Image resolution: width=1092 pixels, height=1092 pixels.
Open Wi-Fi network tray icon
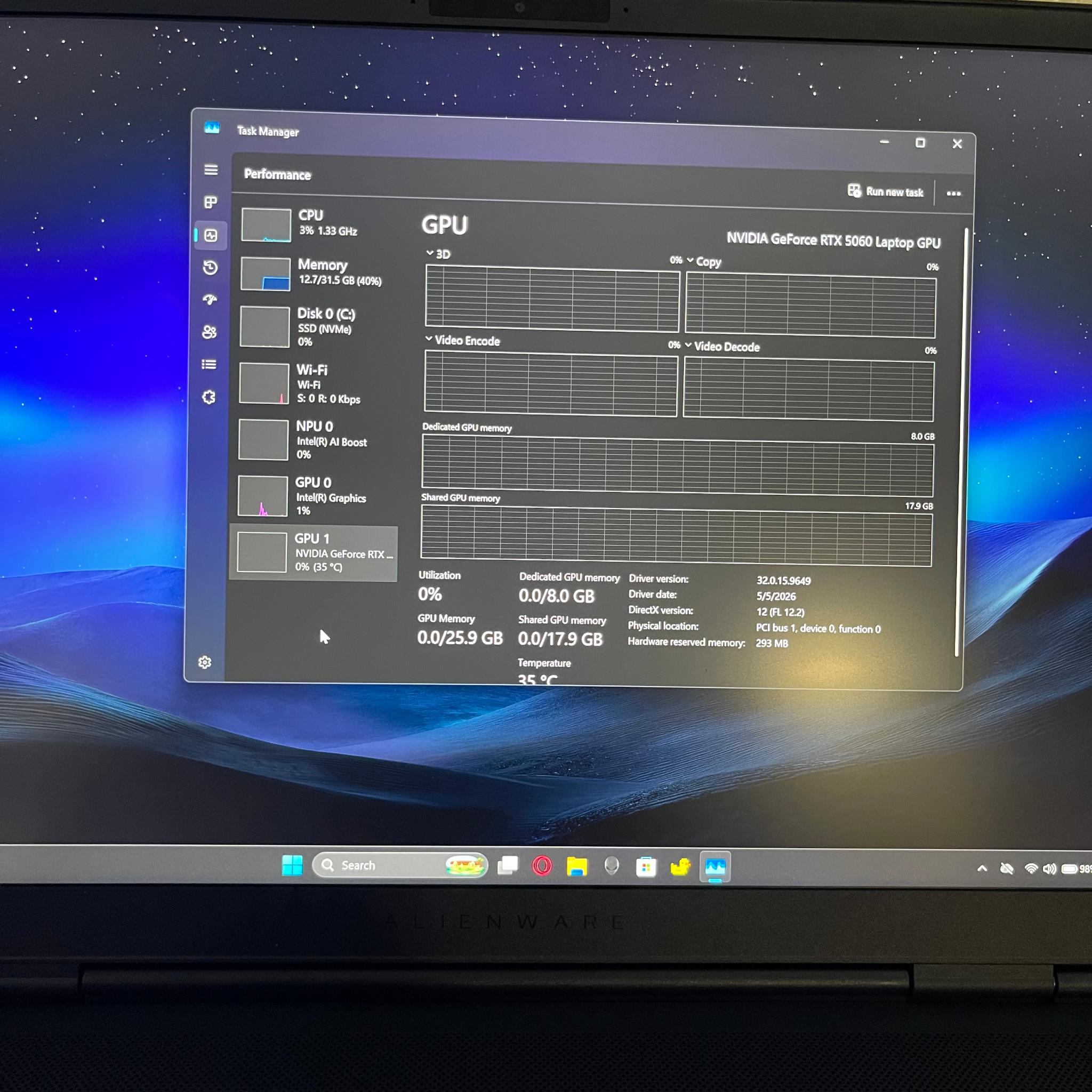[1031, 869]
